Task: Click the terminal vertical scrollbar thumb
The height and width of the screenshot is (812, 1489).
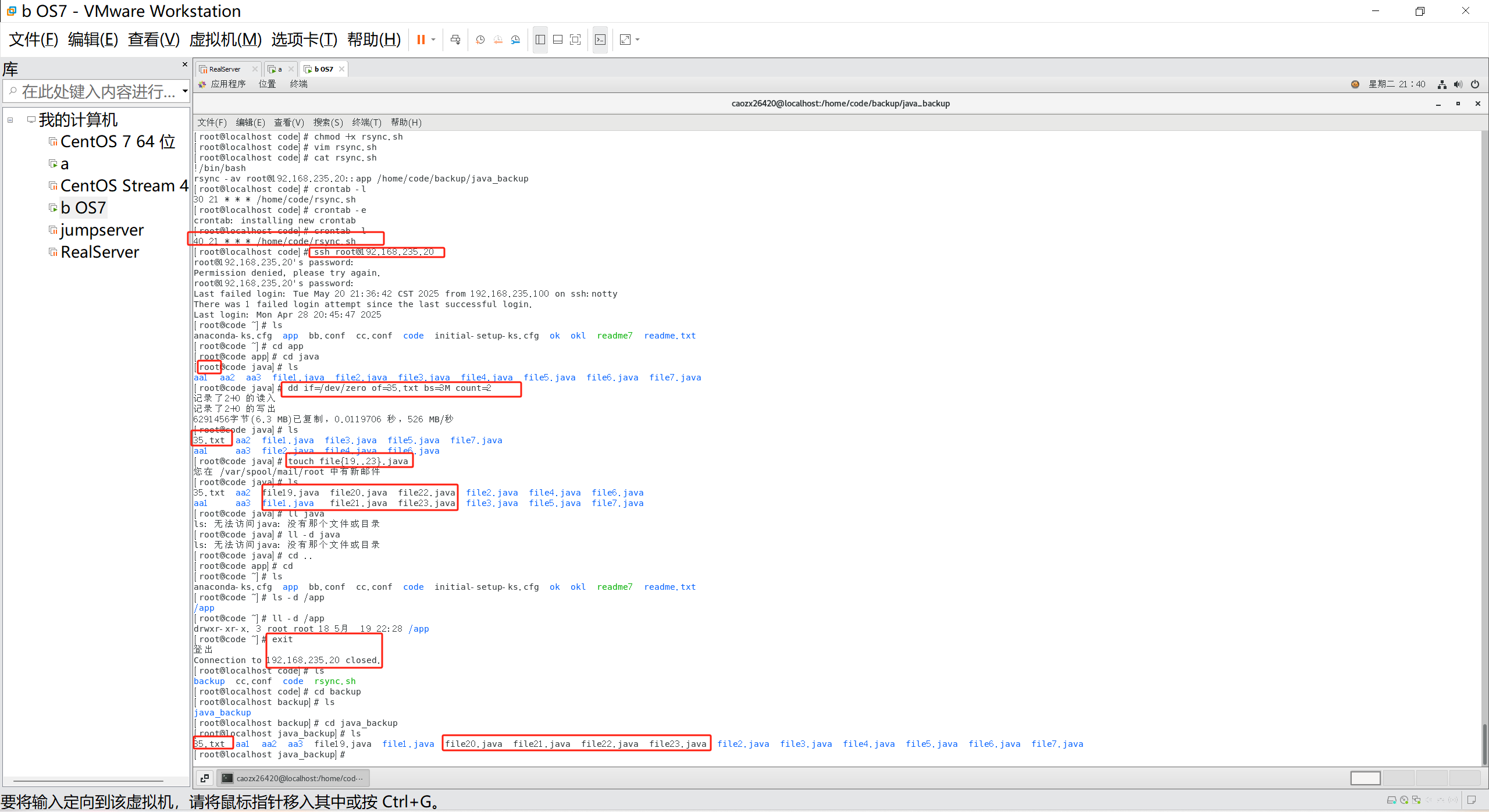Action: coord(1484,743)
